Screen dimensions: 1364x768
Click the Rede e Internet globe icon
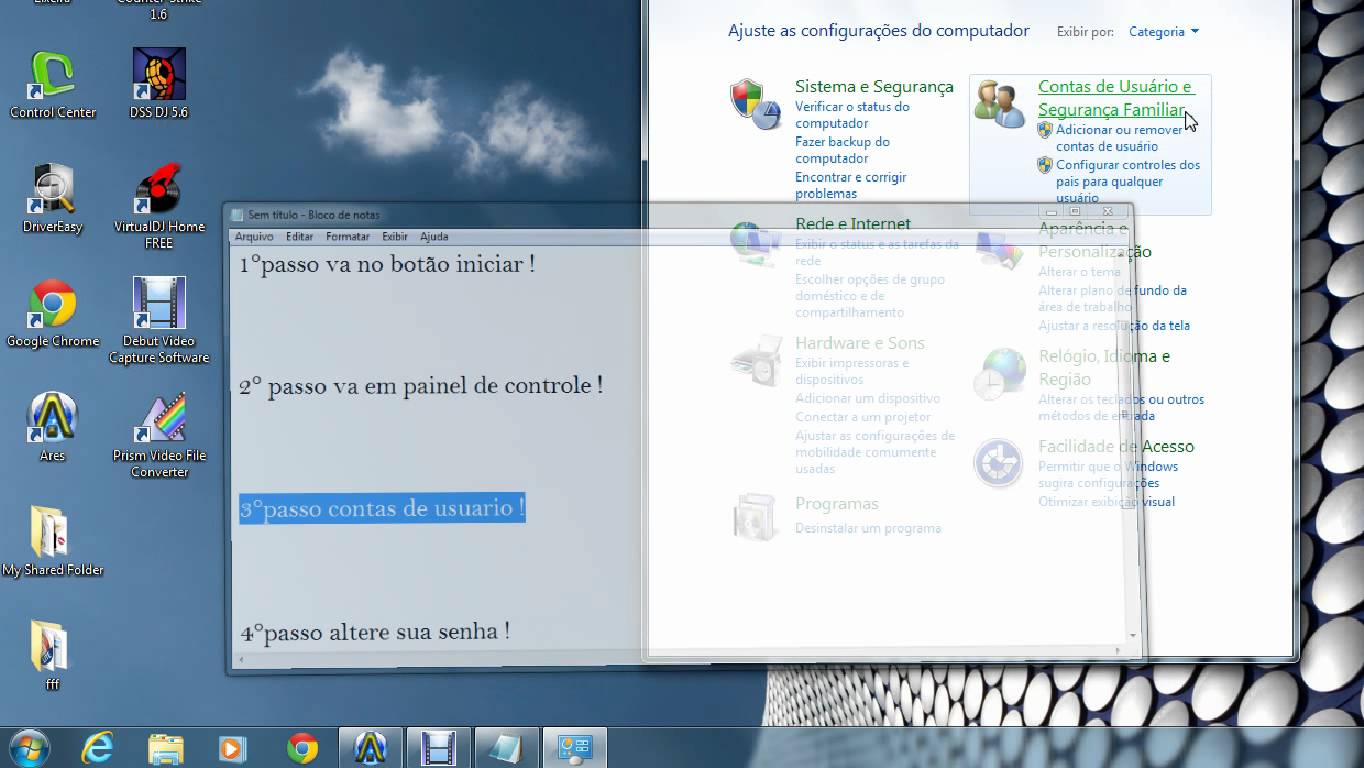point(756,243)
